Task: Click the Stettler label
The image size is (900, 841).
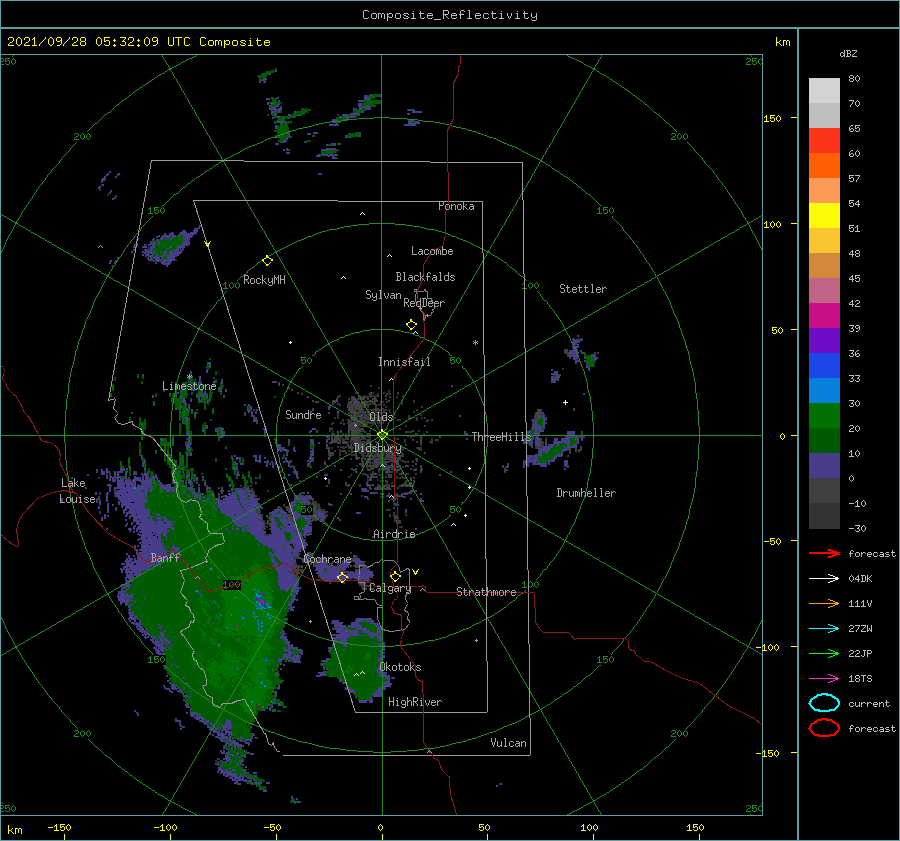Action: pos(583,289)
